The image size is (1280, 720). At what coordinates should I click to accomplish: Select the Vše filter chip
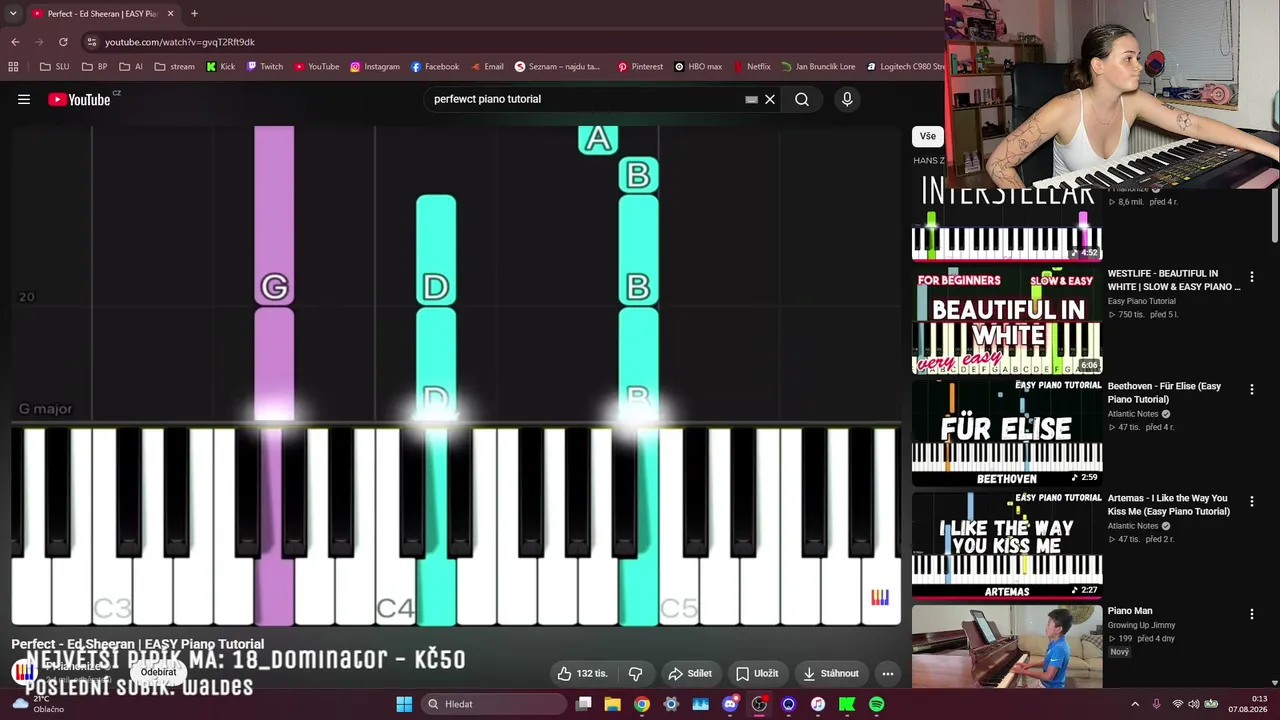tap(928, 136)
